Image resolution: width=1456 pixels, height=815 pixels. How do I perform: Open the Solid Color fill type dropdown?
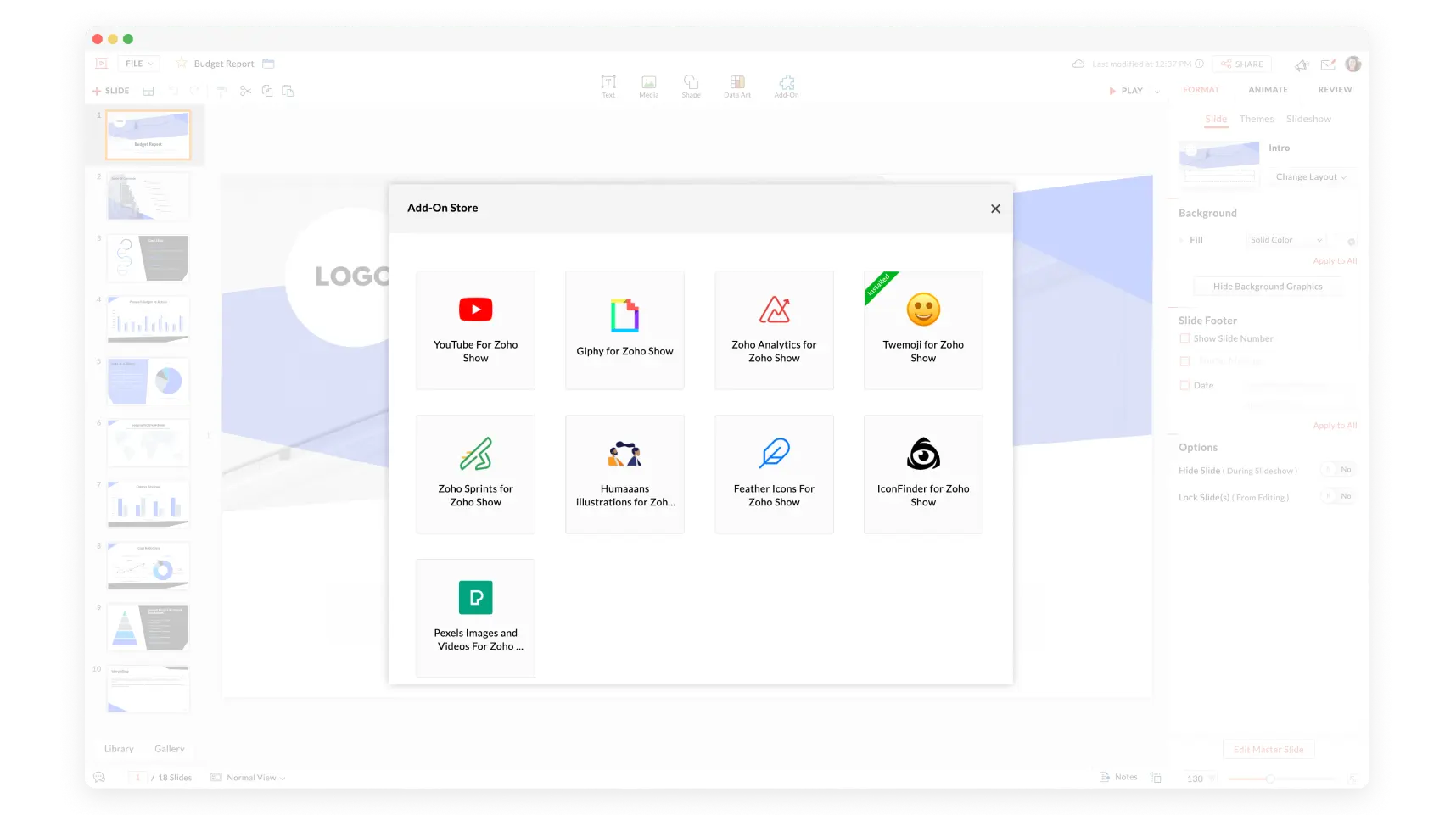tap(1286, 240)
